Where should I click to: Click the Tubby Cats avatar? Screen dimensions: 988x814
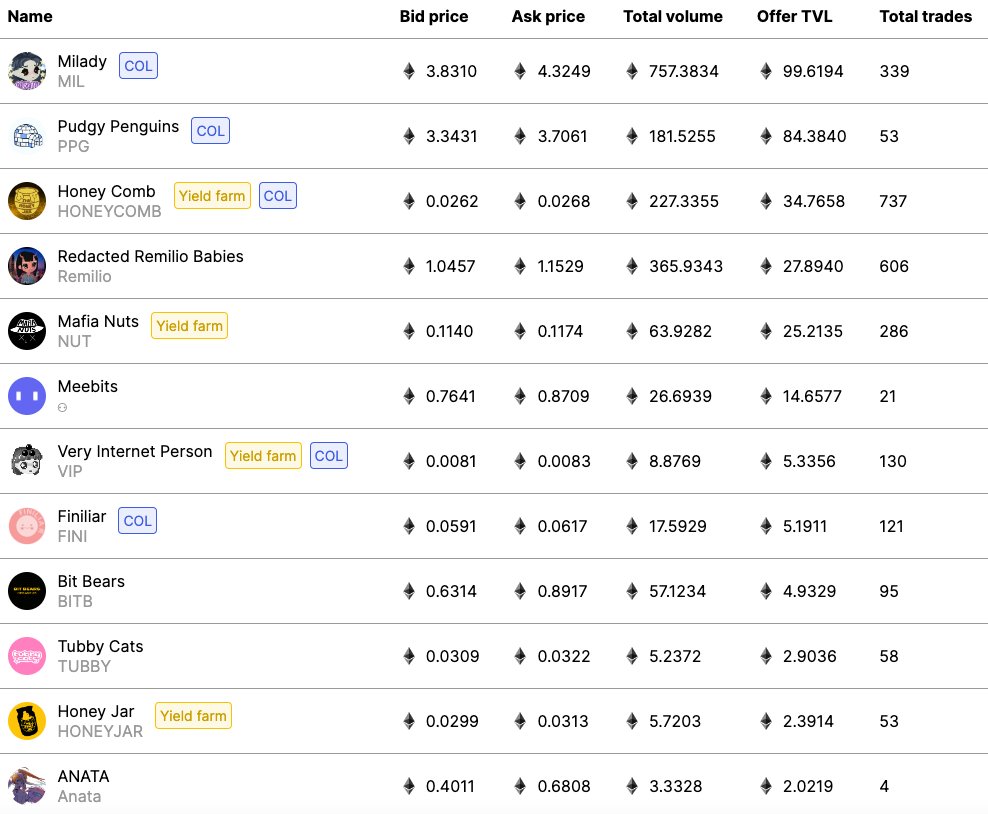pos(27,656)
